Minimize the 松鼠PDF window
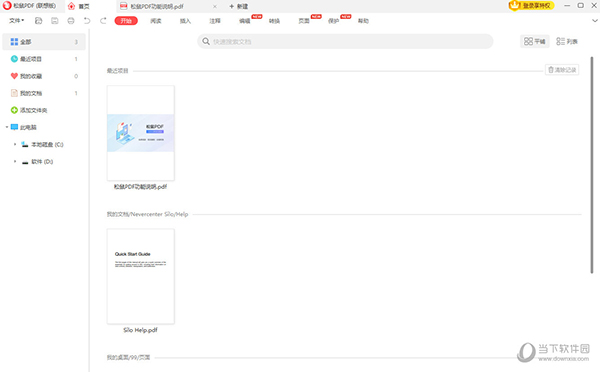Image resolution: width=600 pixels, height=372 pixels. (x=567, y=6)
